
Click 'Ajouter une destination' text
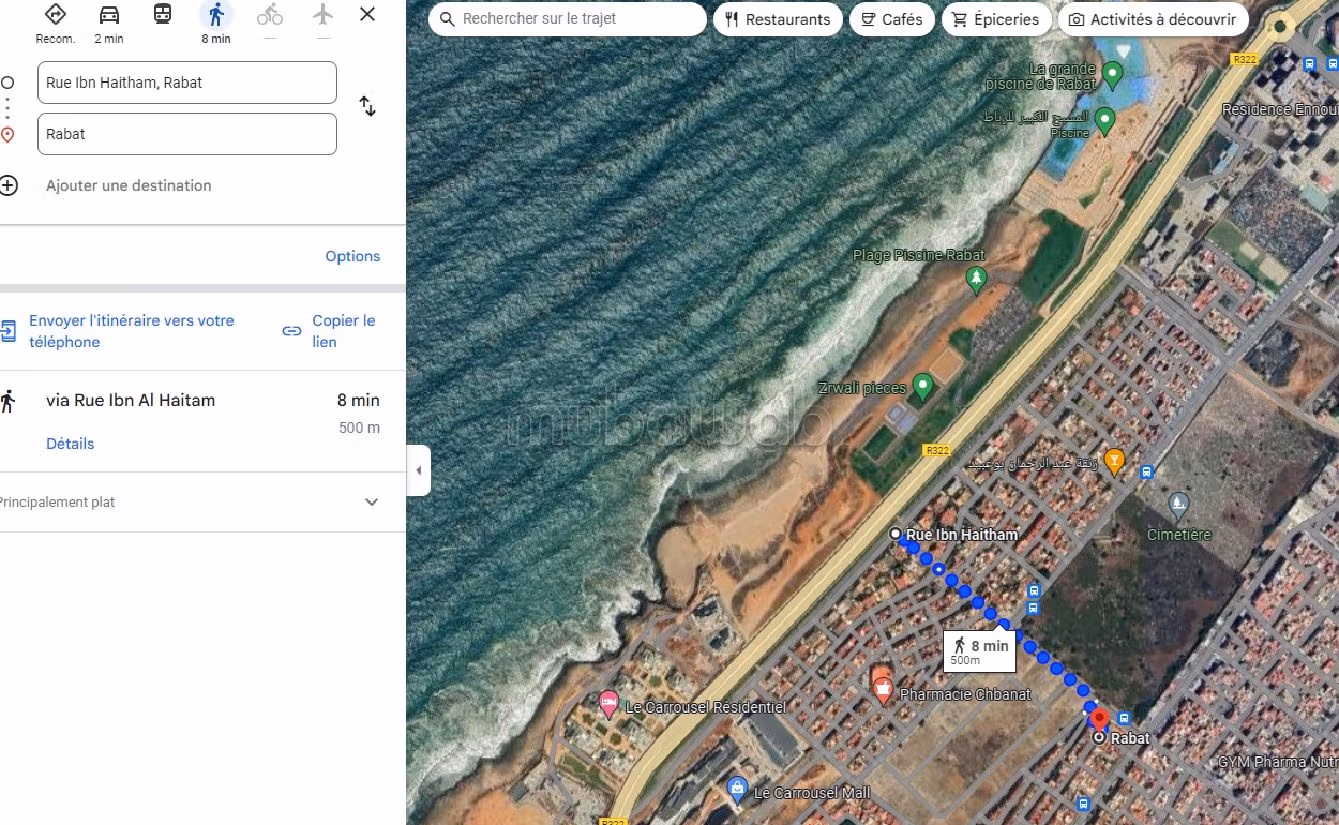129,185
